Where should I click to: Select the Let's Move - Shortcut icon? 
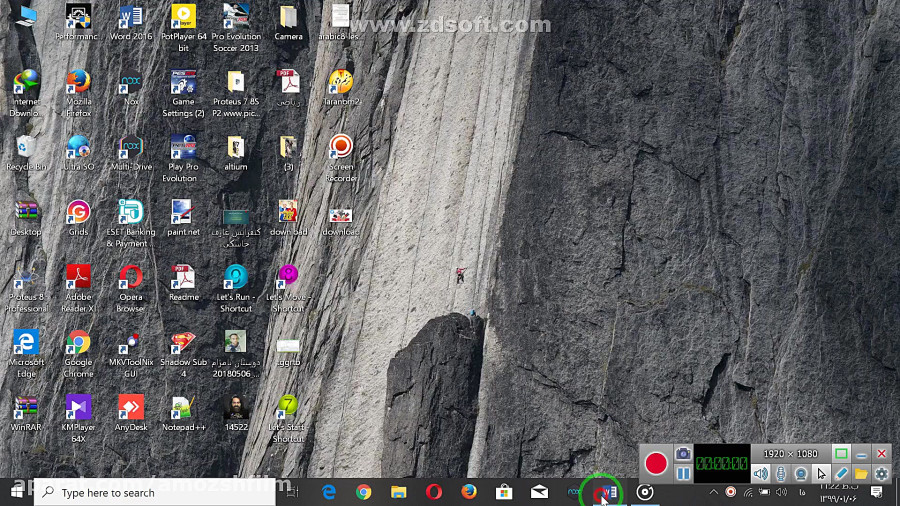click(288, 288)
